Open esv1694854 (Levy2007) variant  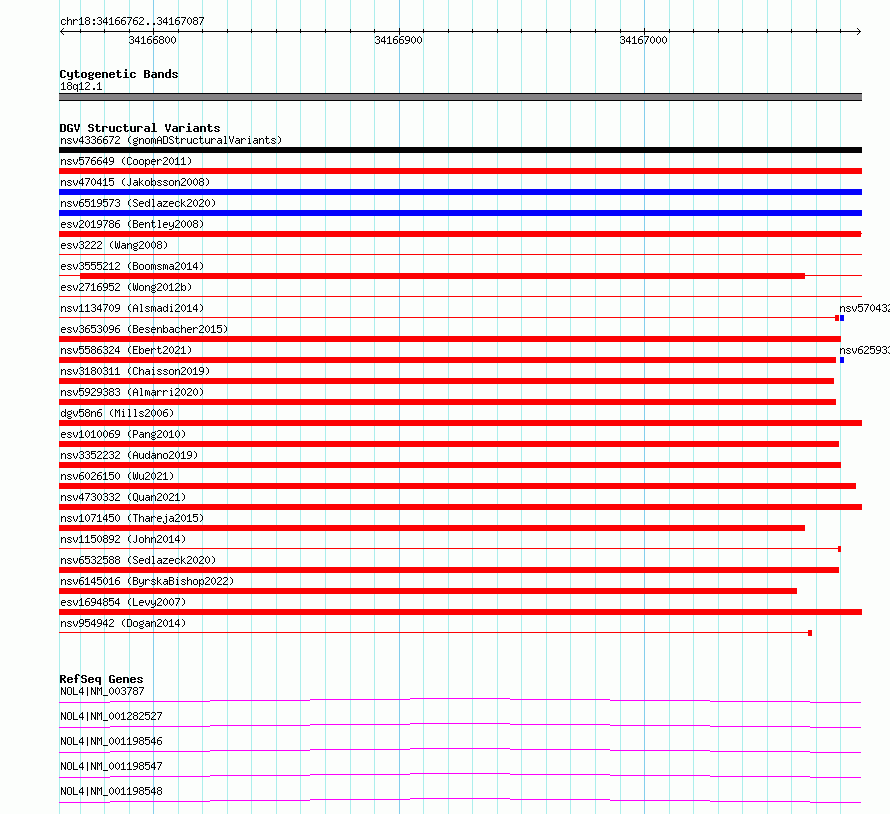click(x=123, y=602)
